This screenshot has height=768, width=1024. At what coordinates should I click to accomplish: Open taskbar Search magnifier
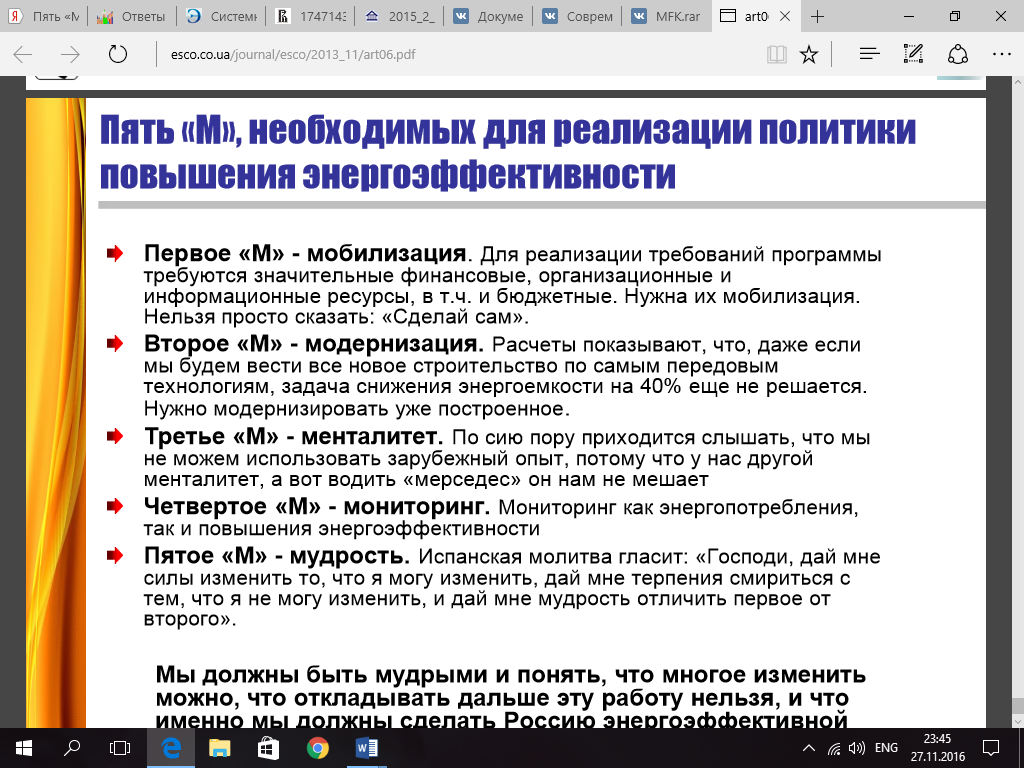click(72, 748)
